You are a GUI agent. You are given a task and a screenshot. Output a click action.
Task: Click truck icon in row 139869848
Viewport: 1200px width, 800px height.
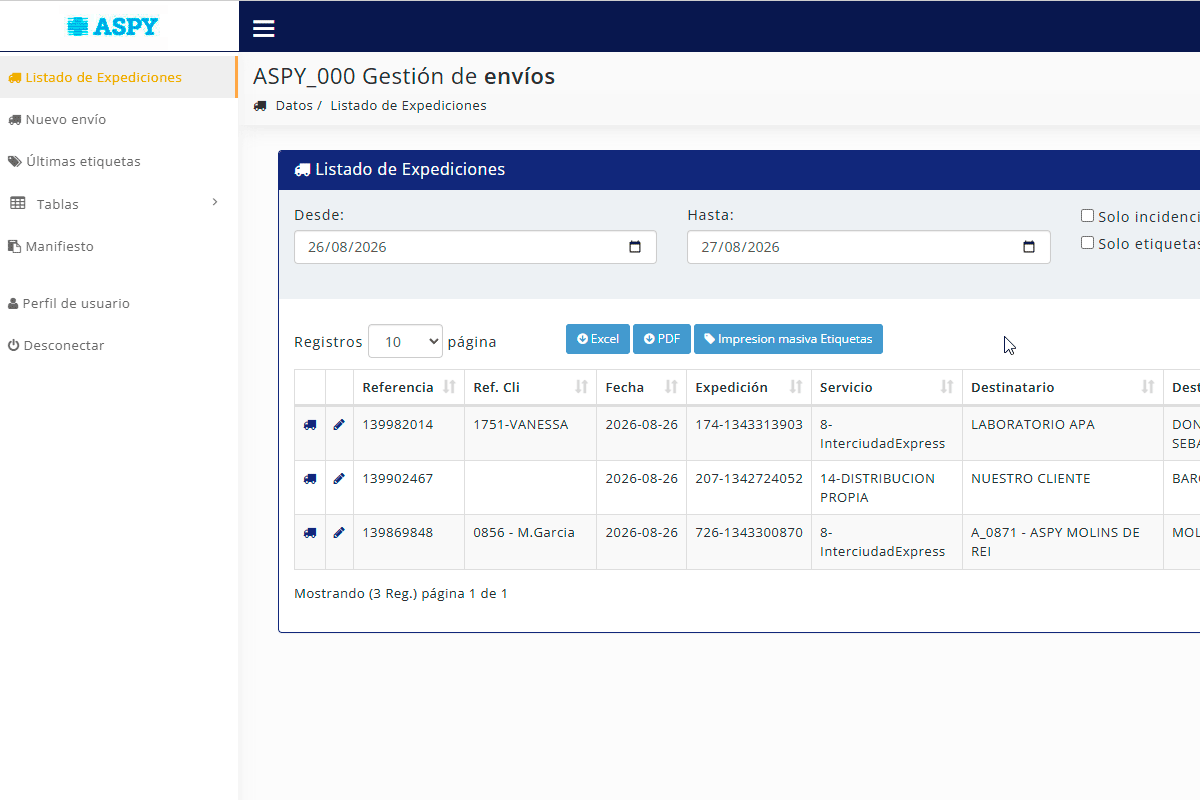click(x=310, y=533)
